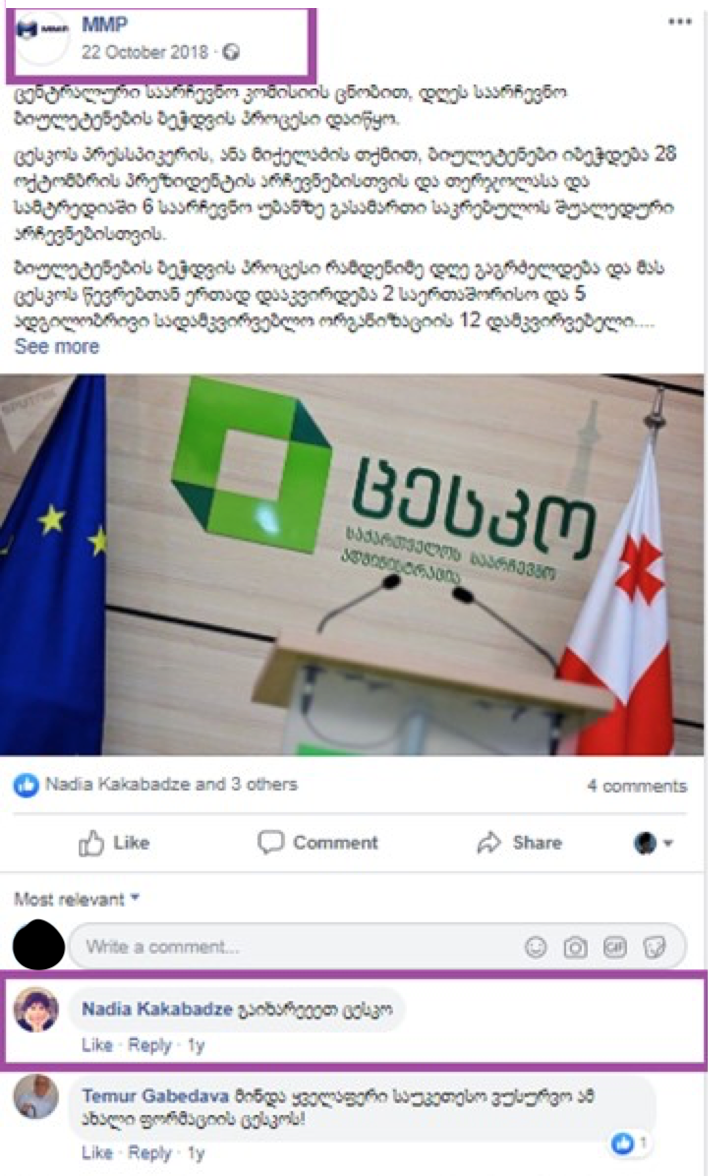This screenshot has width=708, height=1176.
Task: Open the three-dot post options menu
Action: tap(680, 22)
